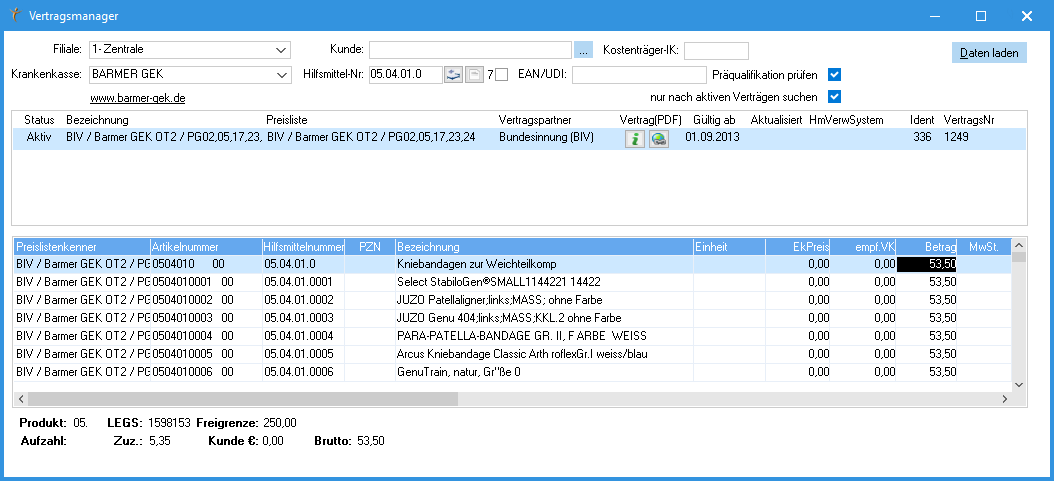Click the Hilfsmittel-Nr lookup icon

pyautogui.click(x=453, y=74)
